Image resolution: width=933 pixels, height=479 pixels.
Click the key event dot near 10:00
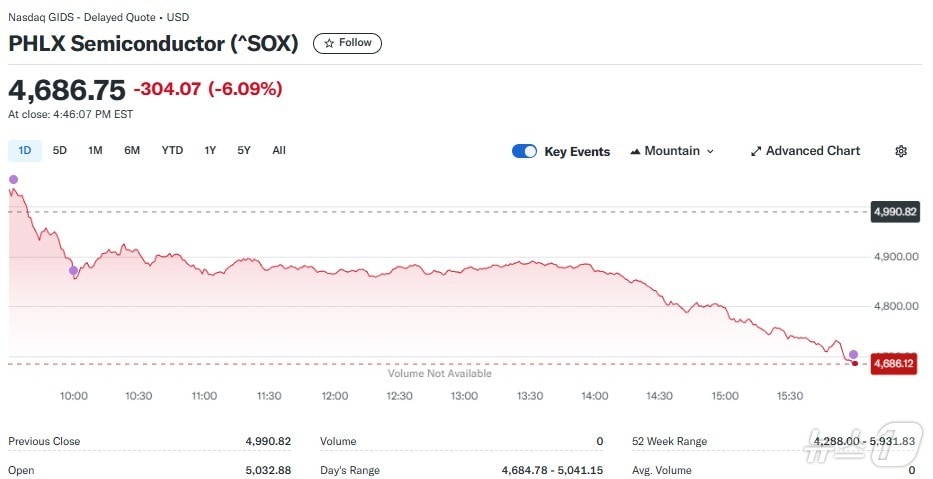click(72, 271)
